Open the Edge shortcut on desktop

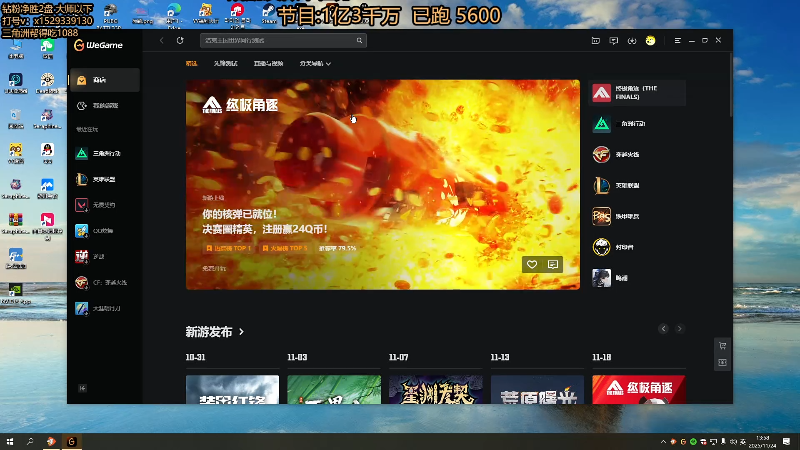coord(173,14)
